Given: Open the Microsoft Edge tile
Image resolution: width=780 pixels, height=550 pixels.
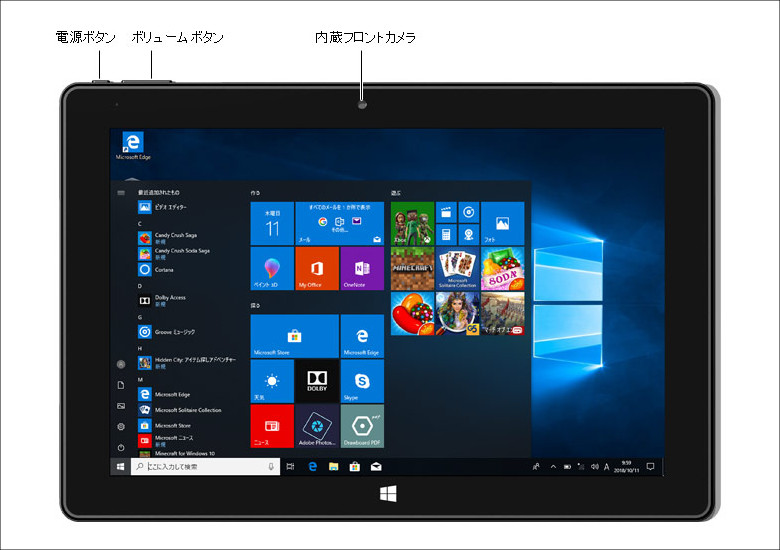Looking at the screenshot, I should 362,336.
